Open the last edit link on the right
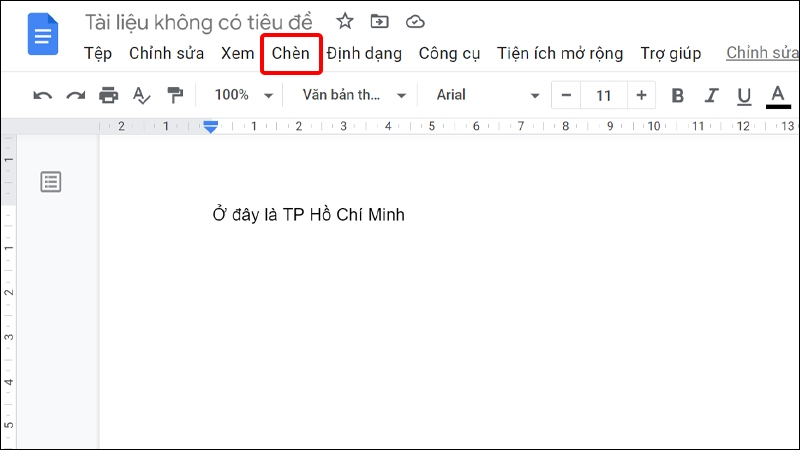This screenshot has height=450, width=800. click(x=762, y=53)
